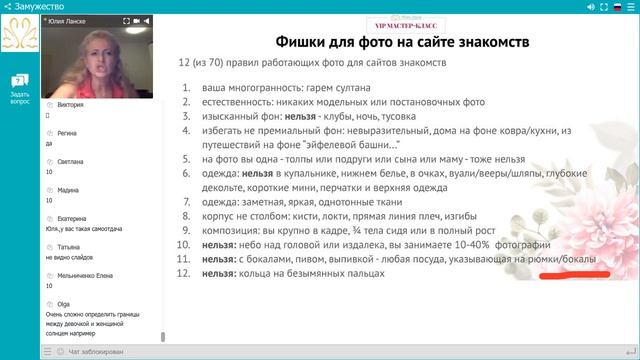
Task: Click message 'не видно слайдов'
Action: 69,258
